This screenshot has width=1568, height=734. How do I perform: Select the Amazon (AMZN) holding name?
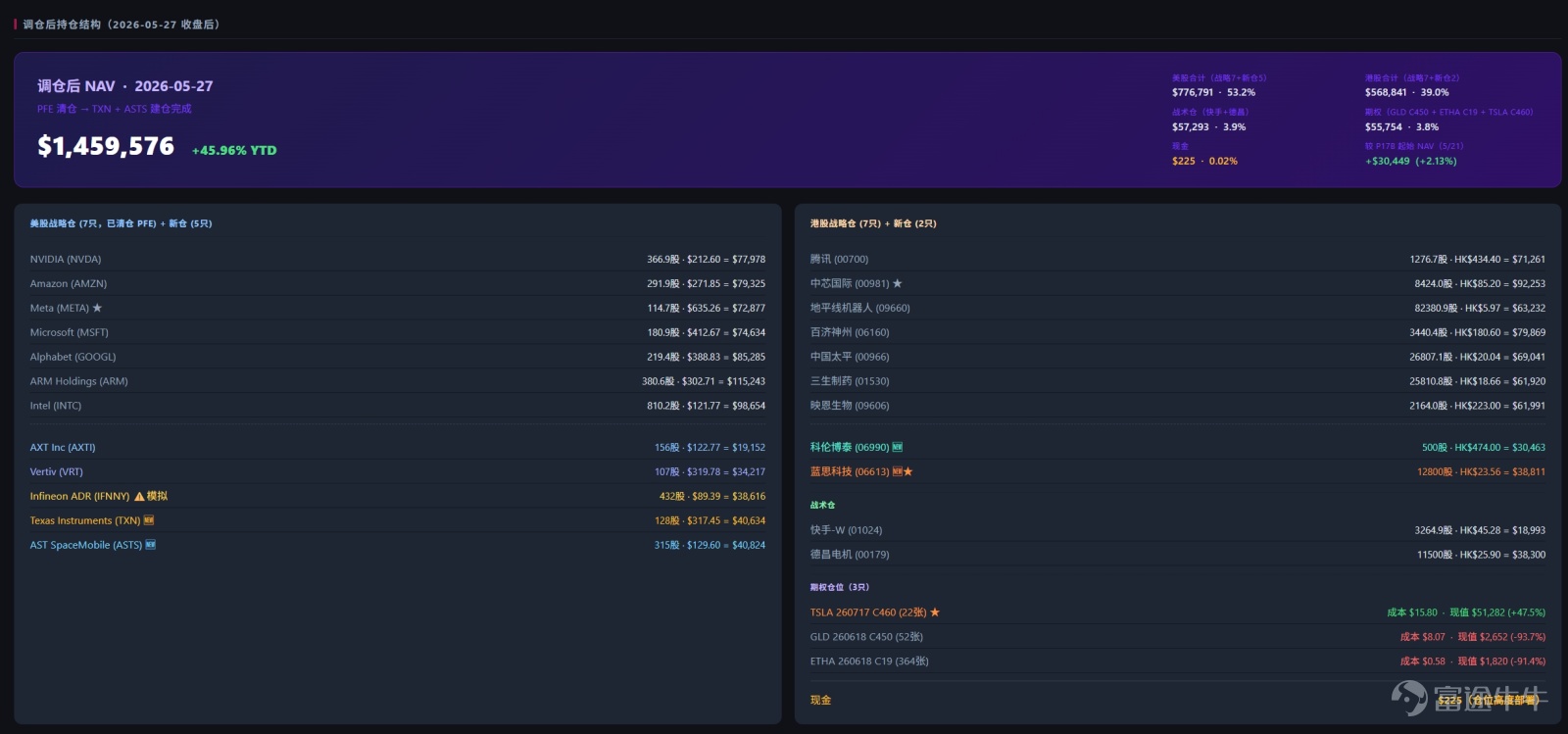tap(69, 283)
